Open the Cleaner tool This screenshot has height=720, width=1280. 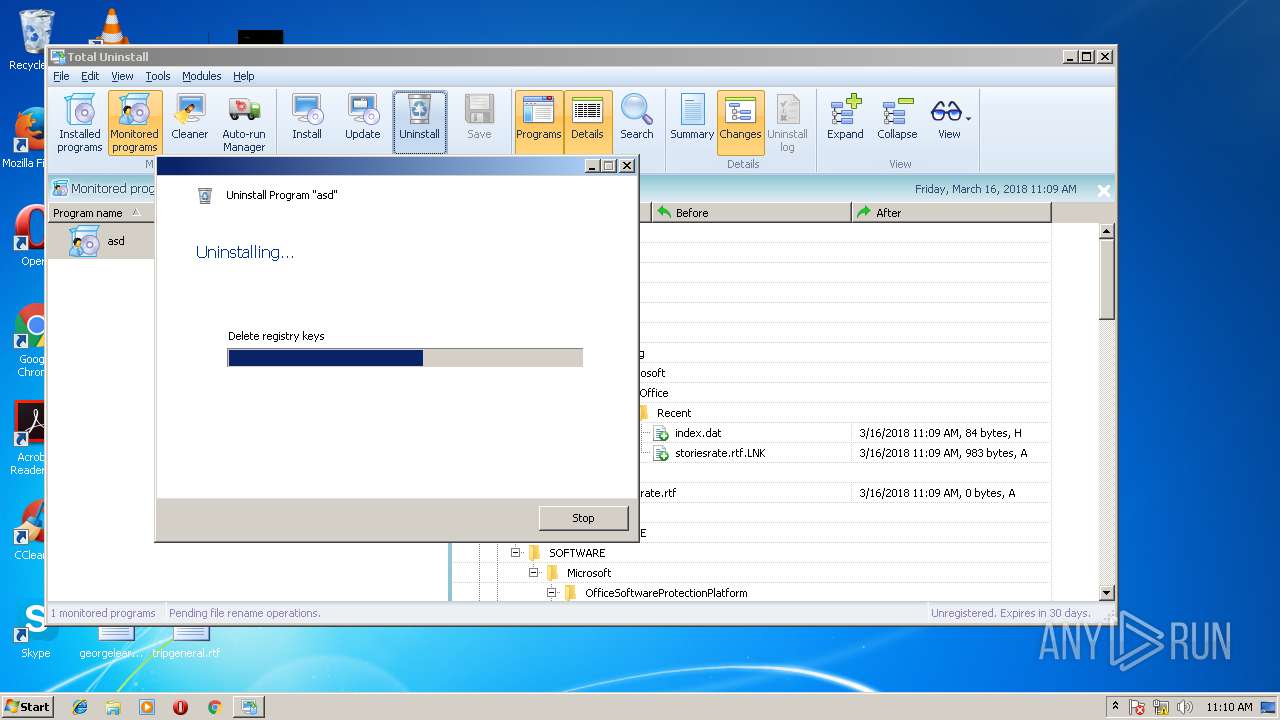point(189,118)
